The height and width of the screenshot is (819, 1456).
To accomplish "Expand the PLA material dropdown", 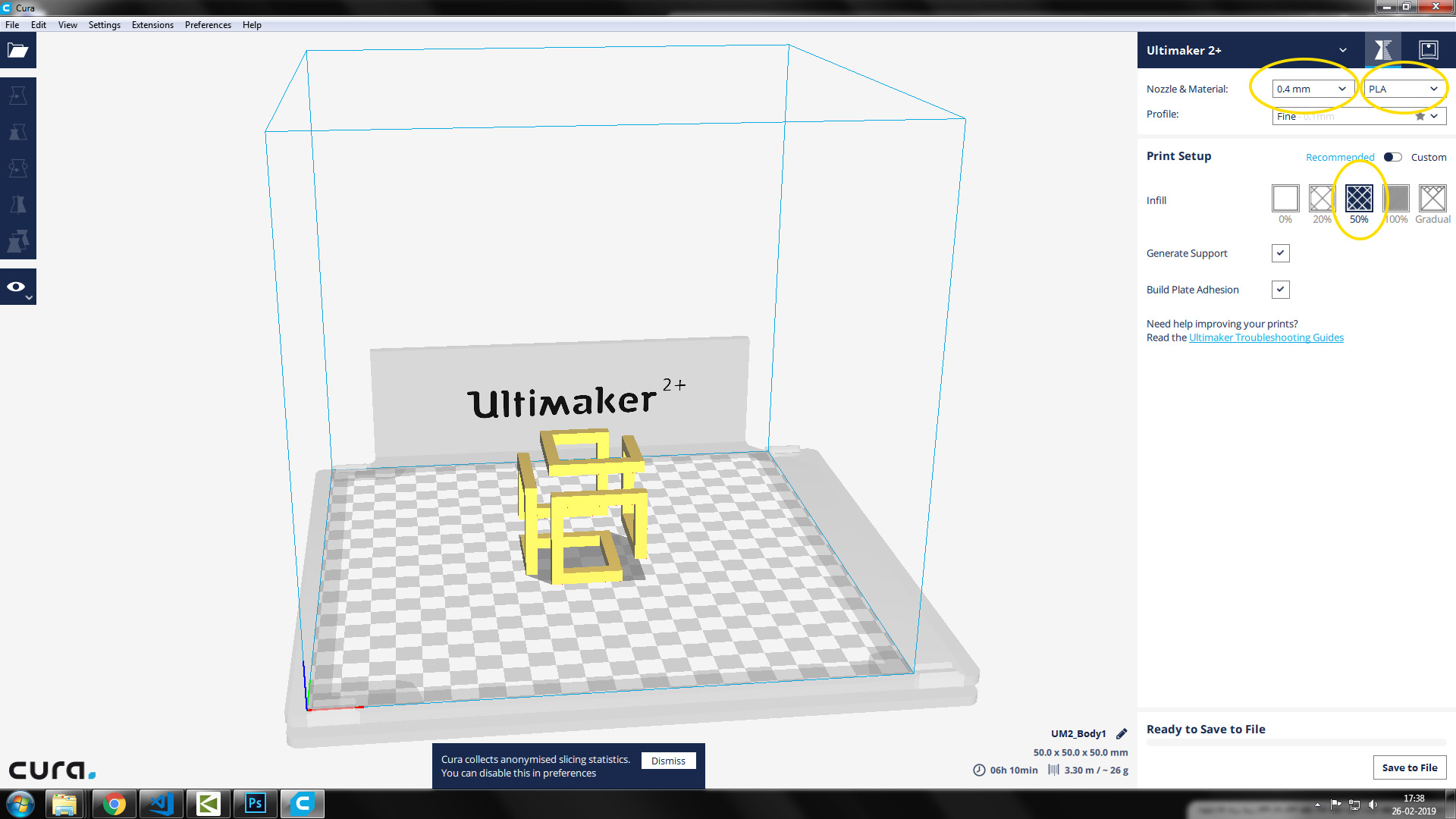I will point(1403,89).
